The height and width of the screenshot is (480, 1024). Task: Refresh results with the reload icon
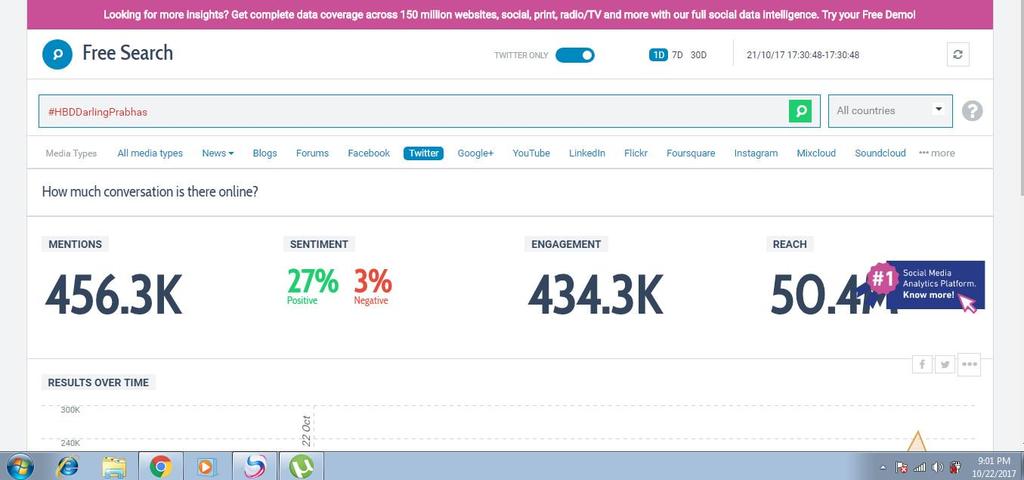[x=958, y=55]
